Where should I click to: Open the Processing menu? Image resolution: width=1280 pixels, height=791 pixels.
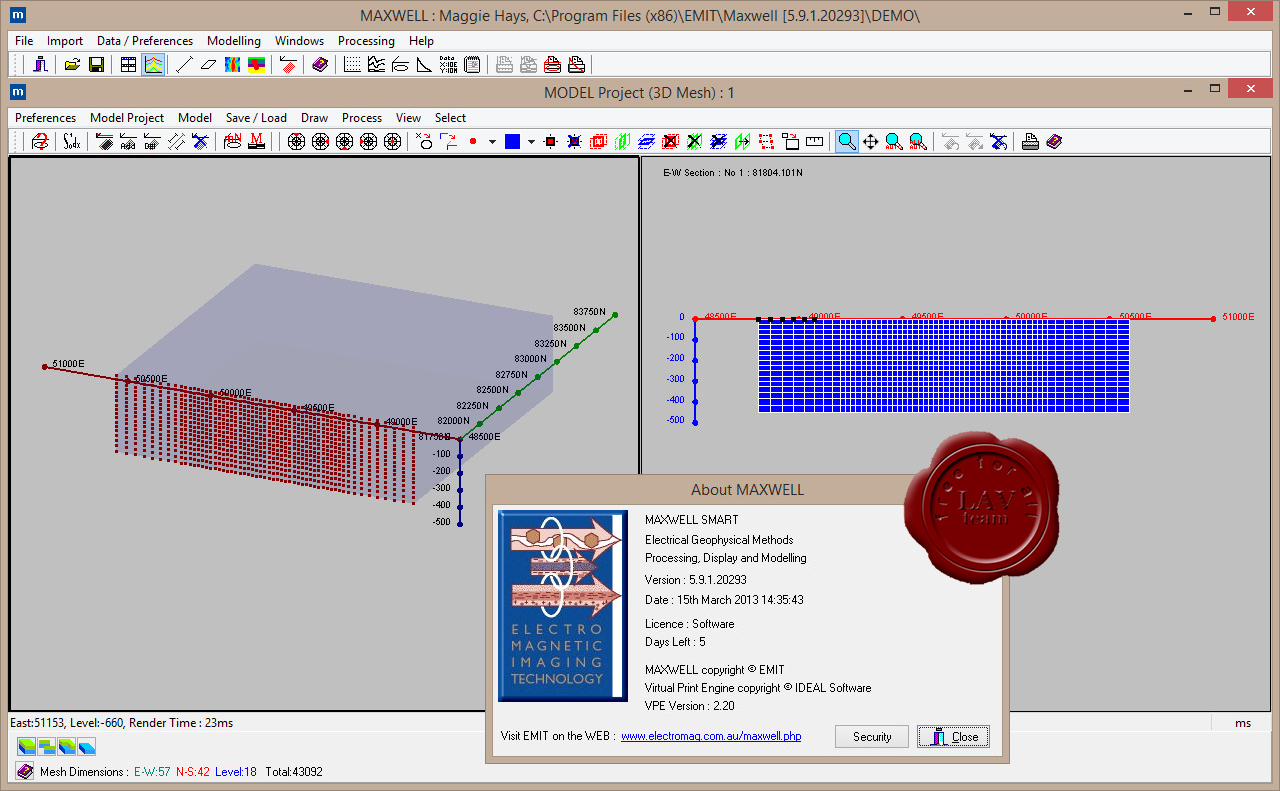click(366, 41)
